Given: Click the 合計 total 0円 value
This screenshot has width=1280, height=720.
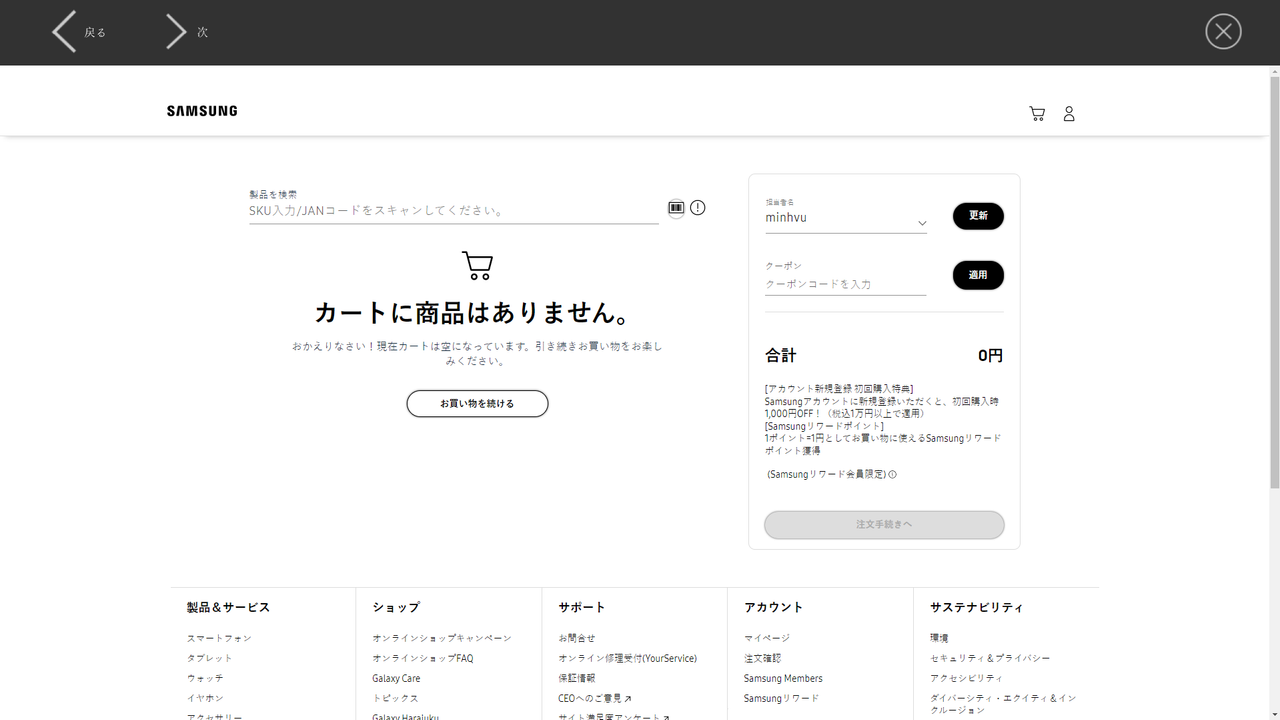Looking at the screenshot, I should tap(990, 355).
